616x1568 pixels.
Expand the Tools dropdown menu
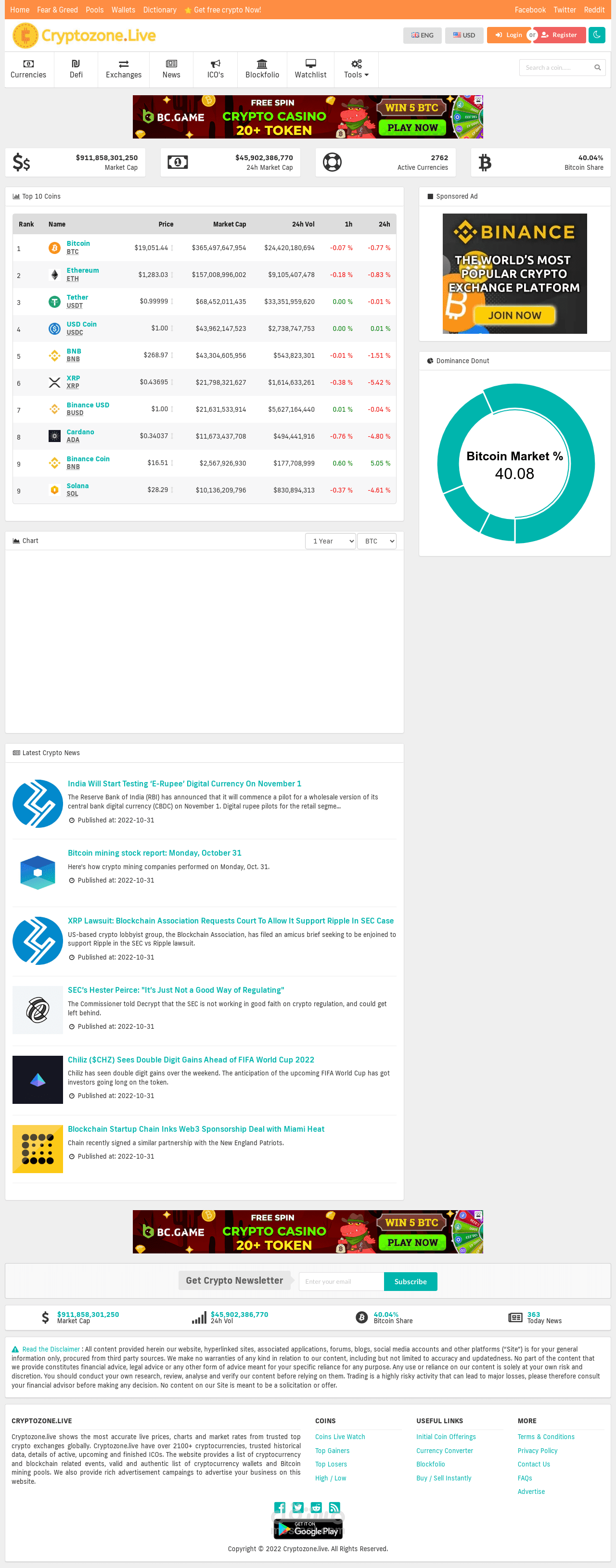357,69
